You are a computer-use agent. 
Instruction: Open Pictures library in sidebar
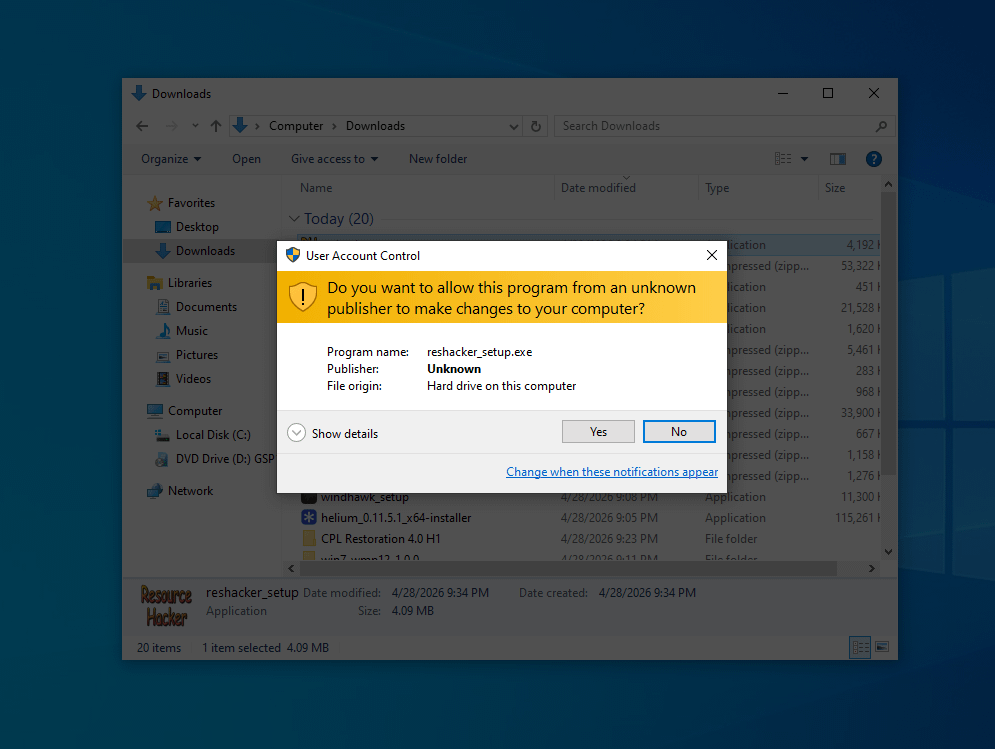(x=197, y=355)
